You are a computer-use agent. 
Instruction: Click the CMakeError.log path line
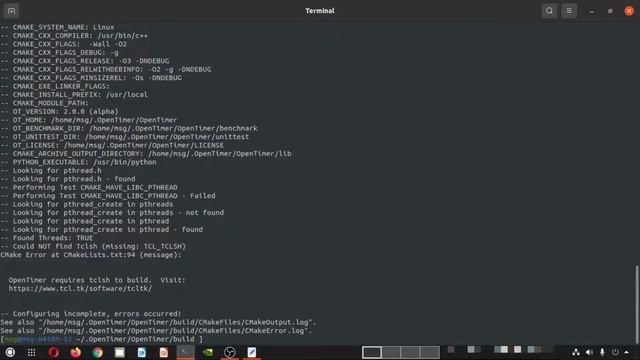point(156,331)
